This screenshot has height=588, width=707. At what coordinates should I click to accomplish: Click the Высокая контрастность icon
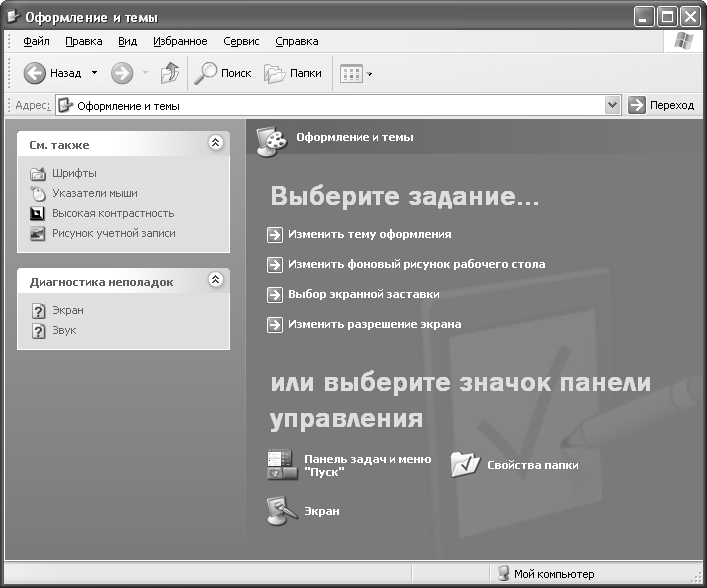point(37,213)
